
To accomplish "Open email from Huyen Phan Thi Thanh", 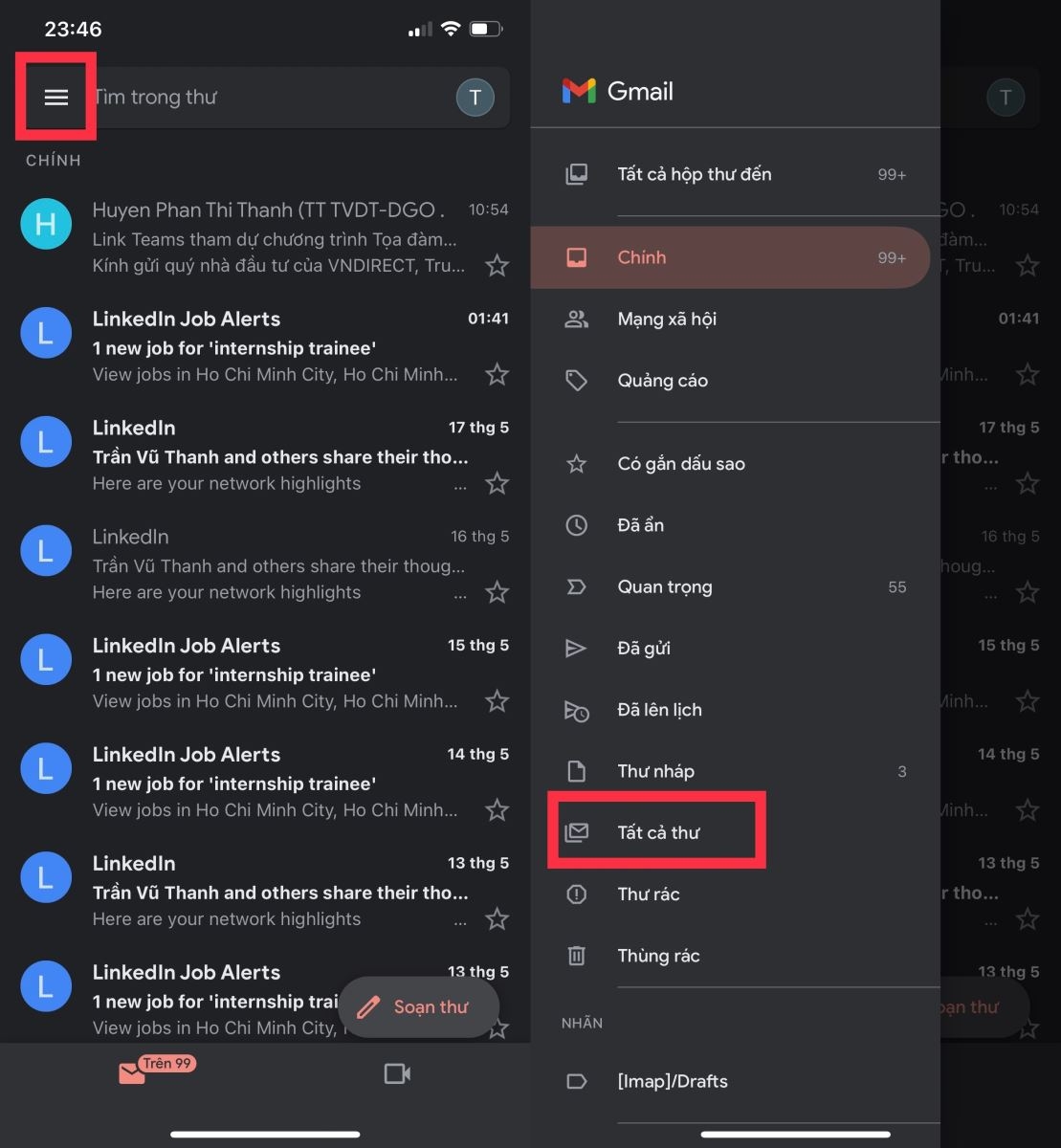I will (x=265, y=237).
